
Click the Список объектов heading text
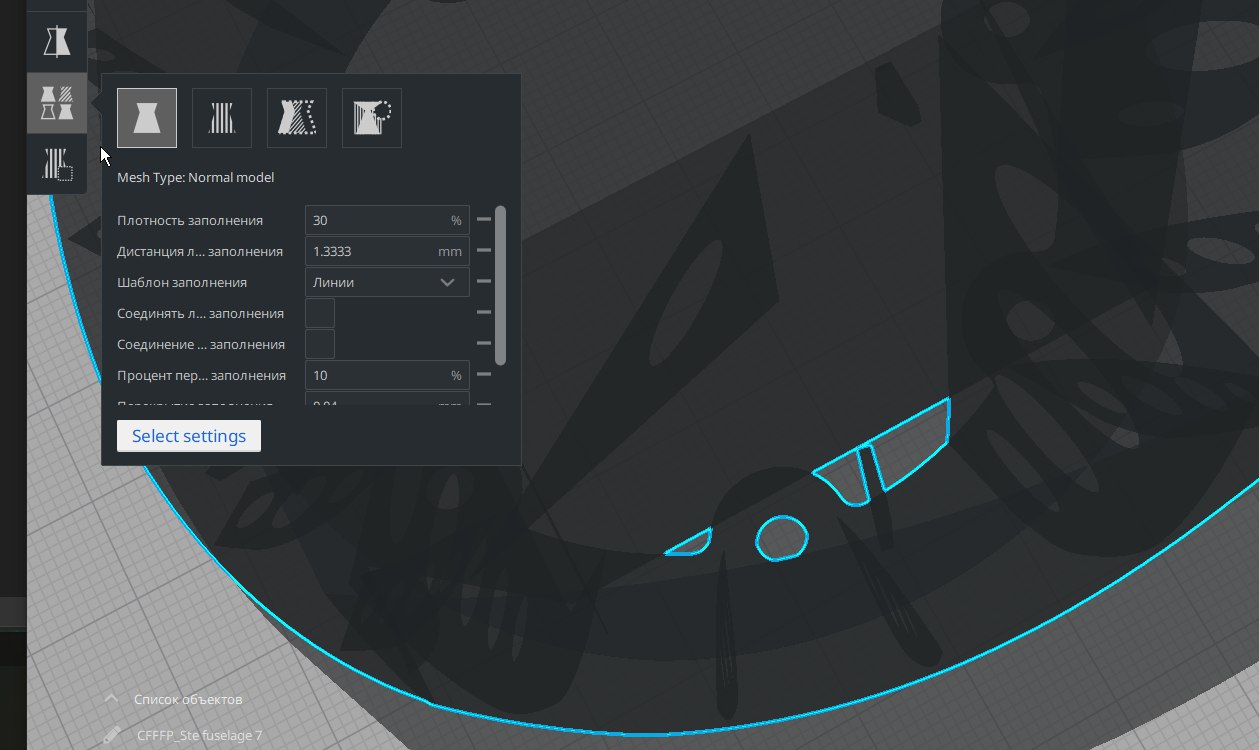pos(188,699)
